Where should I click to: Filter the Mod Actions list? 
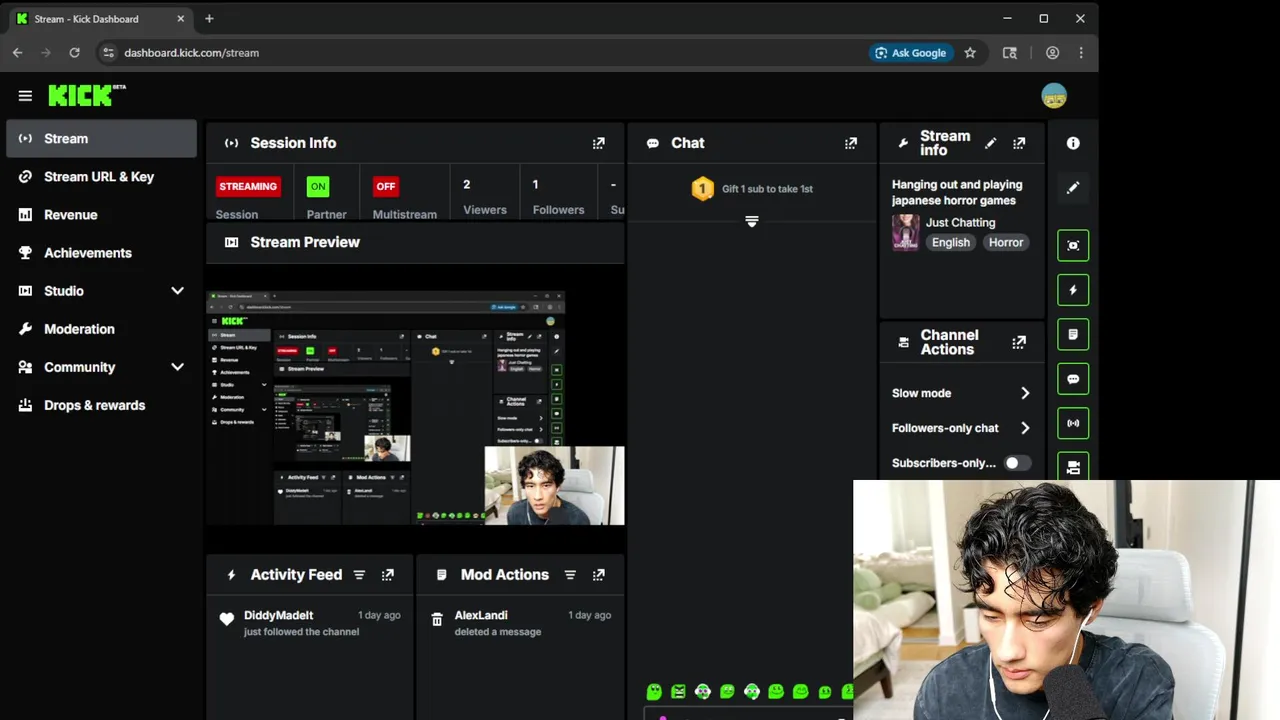[x=570, y=575]
